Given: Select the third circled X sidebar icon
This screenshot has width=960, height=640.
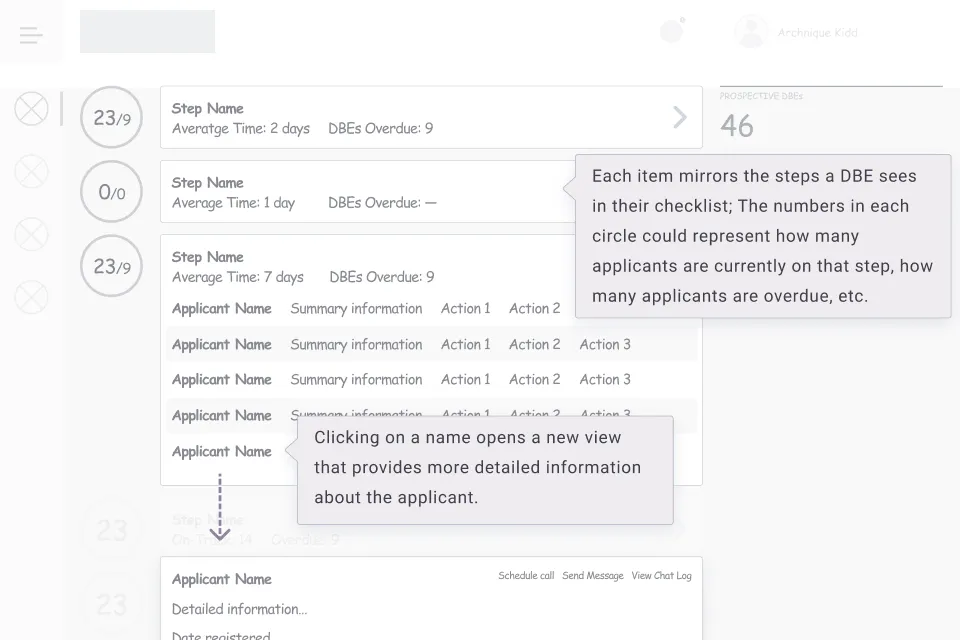Looking at the screenshot, I should [x=31, y=234].
